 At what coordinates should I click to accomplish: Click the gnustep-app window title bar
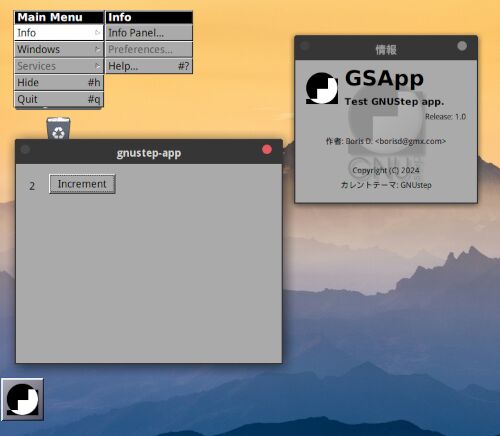pos(149,152)
